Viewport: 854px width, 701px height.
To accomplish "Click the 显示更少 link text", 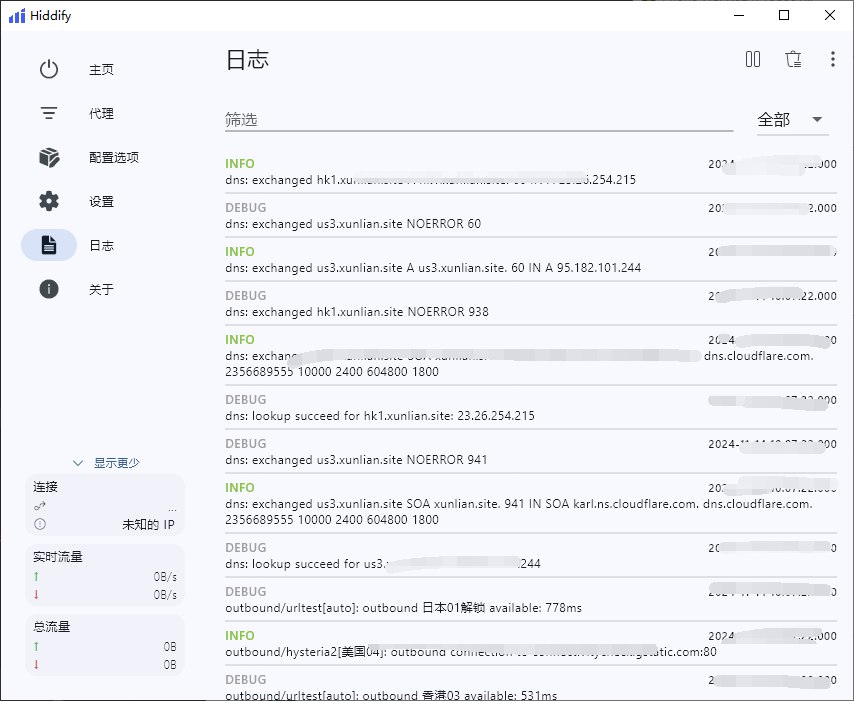I will [117, 463].
